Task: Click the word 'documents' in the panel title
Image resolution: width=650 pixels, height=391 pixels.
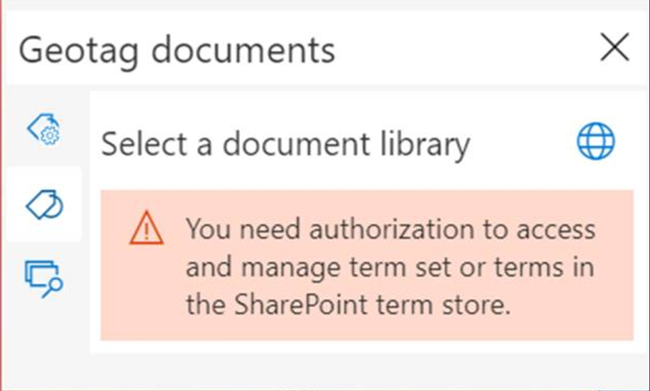Action: [243, 50]
